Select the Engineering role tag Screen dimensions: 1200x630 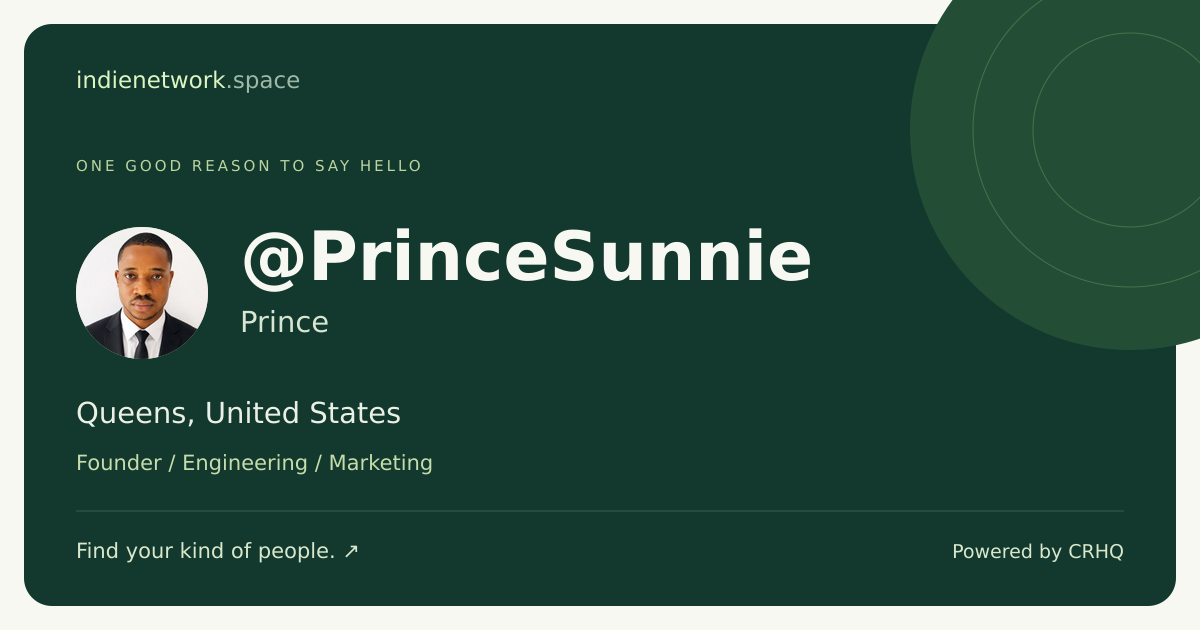click(x=245, y=463)
